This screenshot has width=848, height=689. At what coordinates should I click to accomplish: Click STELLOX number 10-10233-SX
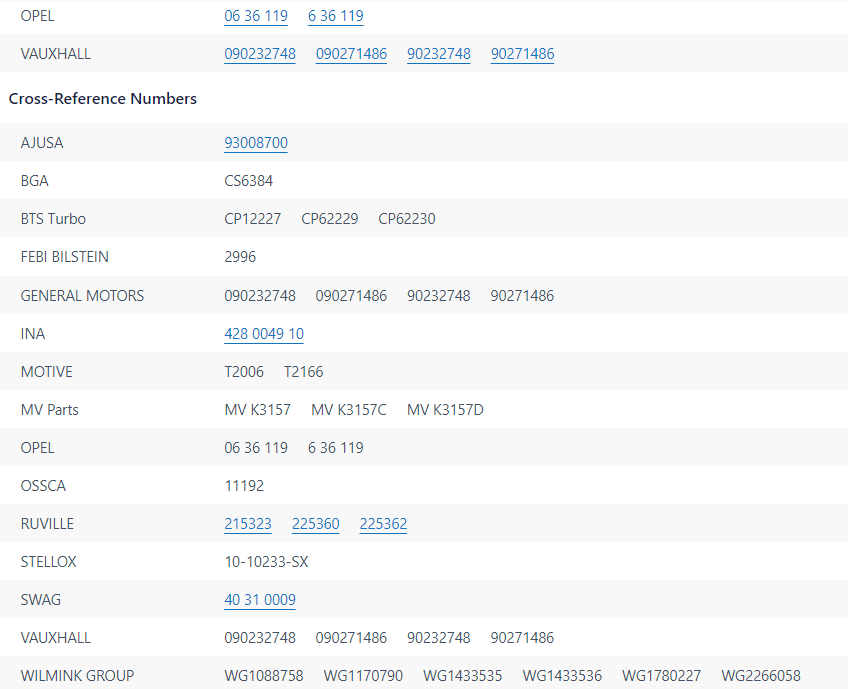pos(266,562)
